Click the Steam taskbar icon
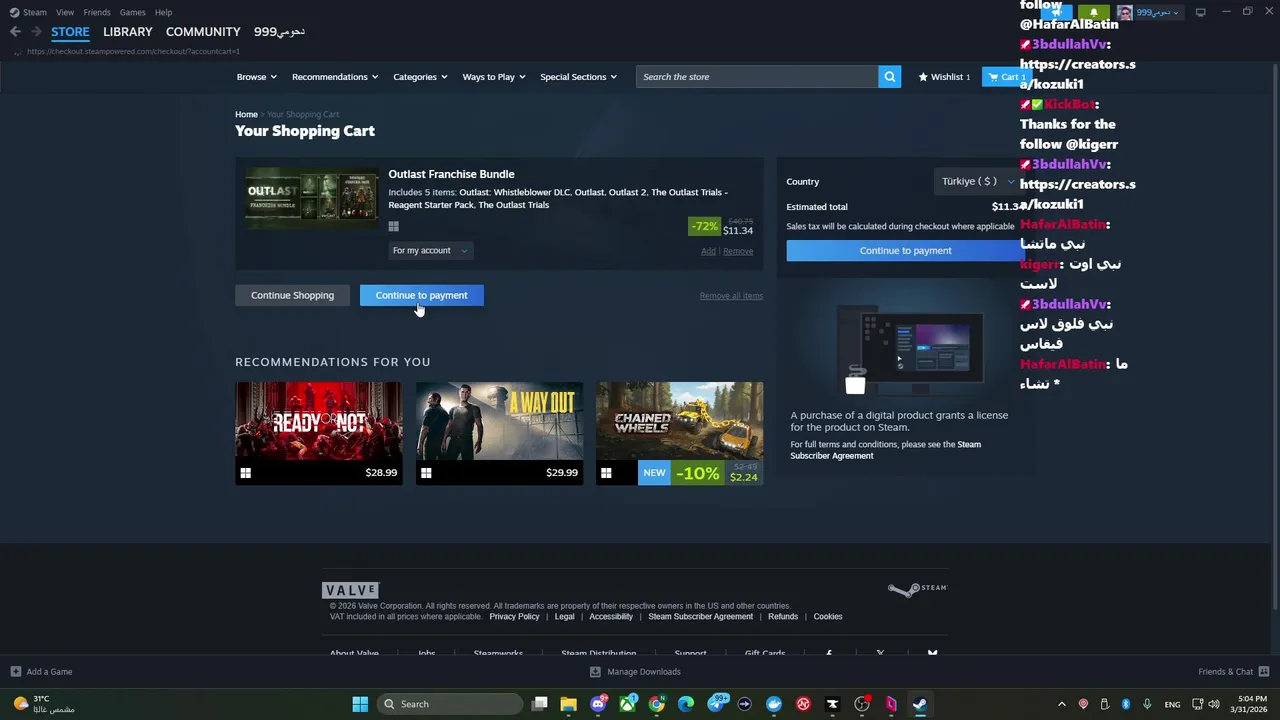 pyautogui.click(x=919, y=704)
